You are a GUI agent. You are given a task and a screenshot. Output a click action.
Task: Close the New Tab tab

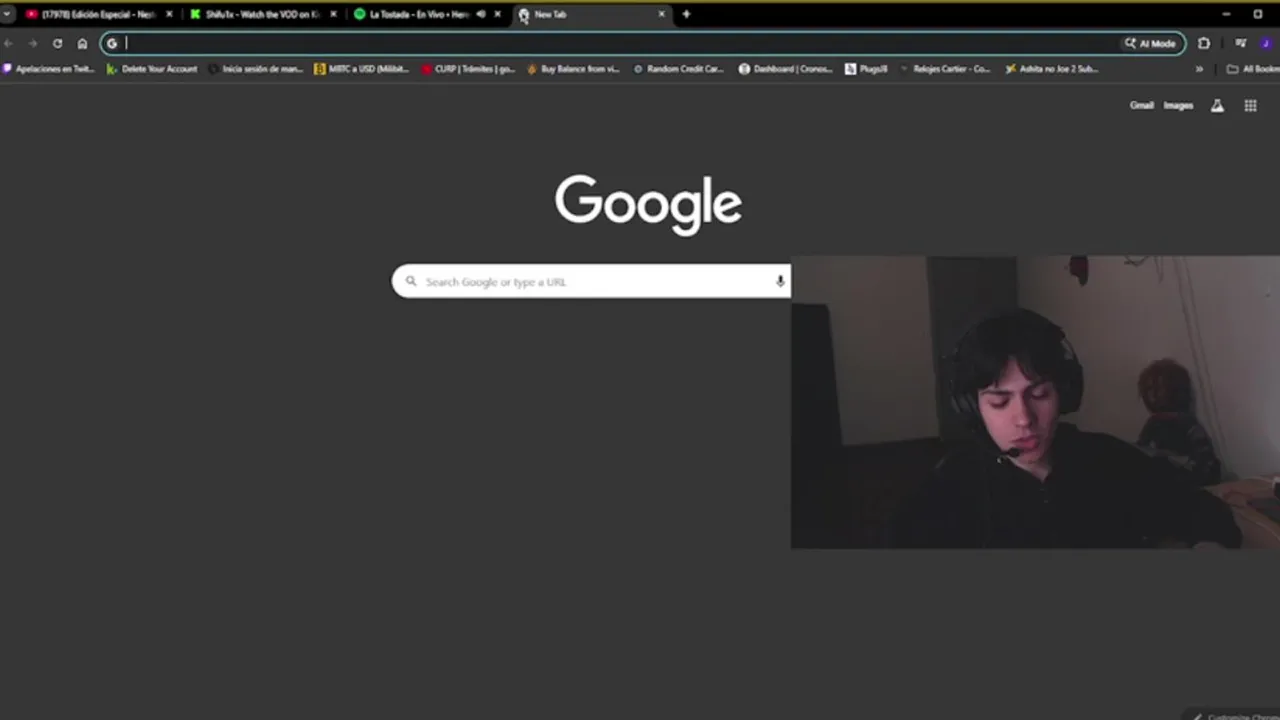pyautogui.click(x=661, y=14)
